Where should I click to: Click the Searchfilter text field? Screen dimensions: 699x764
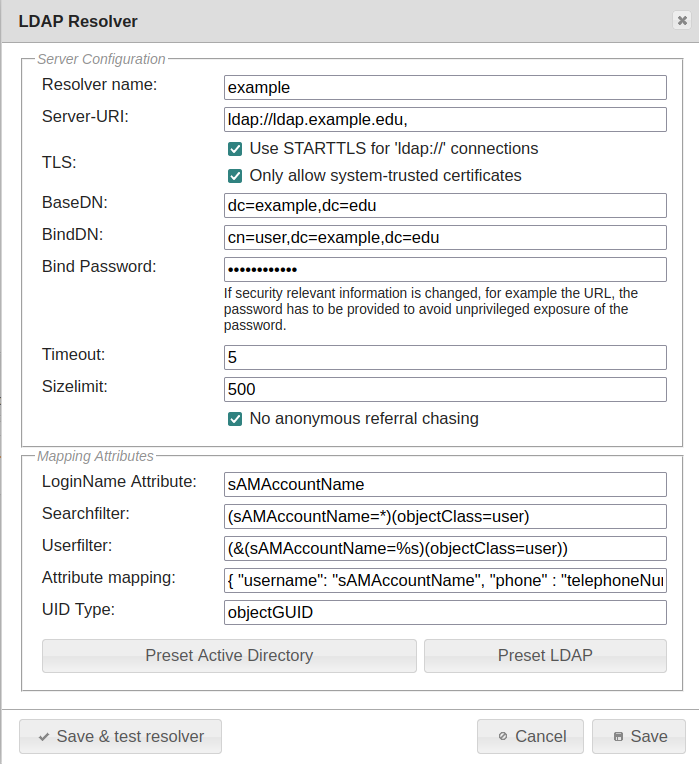[x=445, y=516]
